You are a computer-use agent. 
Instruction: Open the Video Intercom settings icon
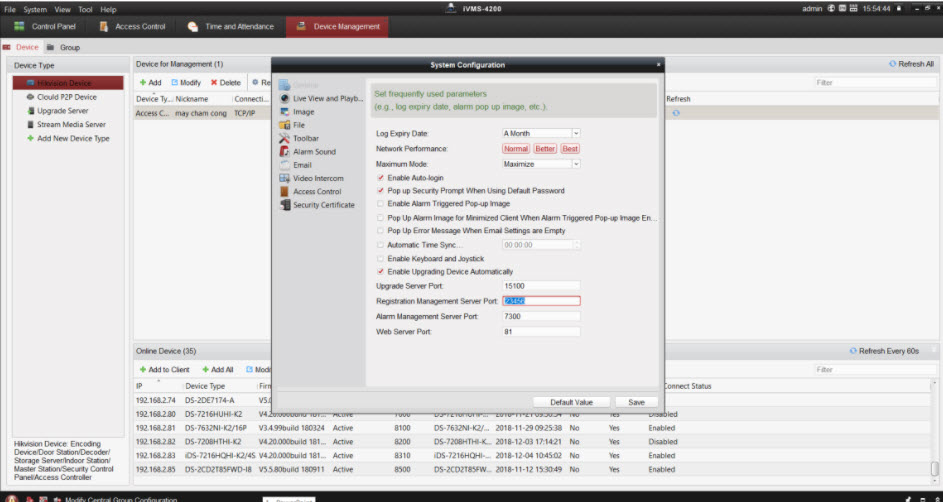[x=285, y=178]
